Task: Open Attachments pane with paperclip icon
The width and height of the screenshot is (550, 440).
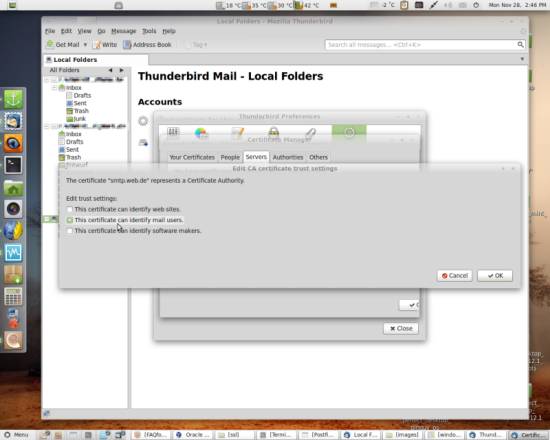Action: (310, 132)
